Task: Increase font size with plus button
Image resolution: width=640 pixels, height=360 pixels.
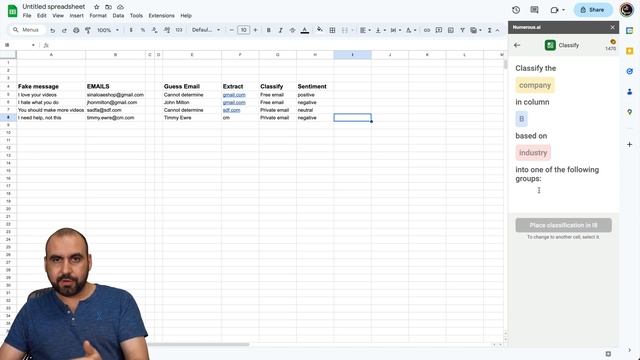Action: tap(256, 30)
